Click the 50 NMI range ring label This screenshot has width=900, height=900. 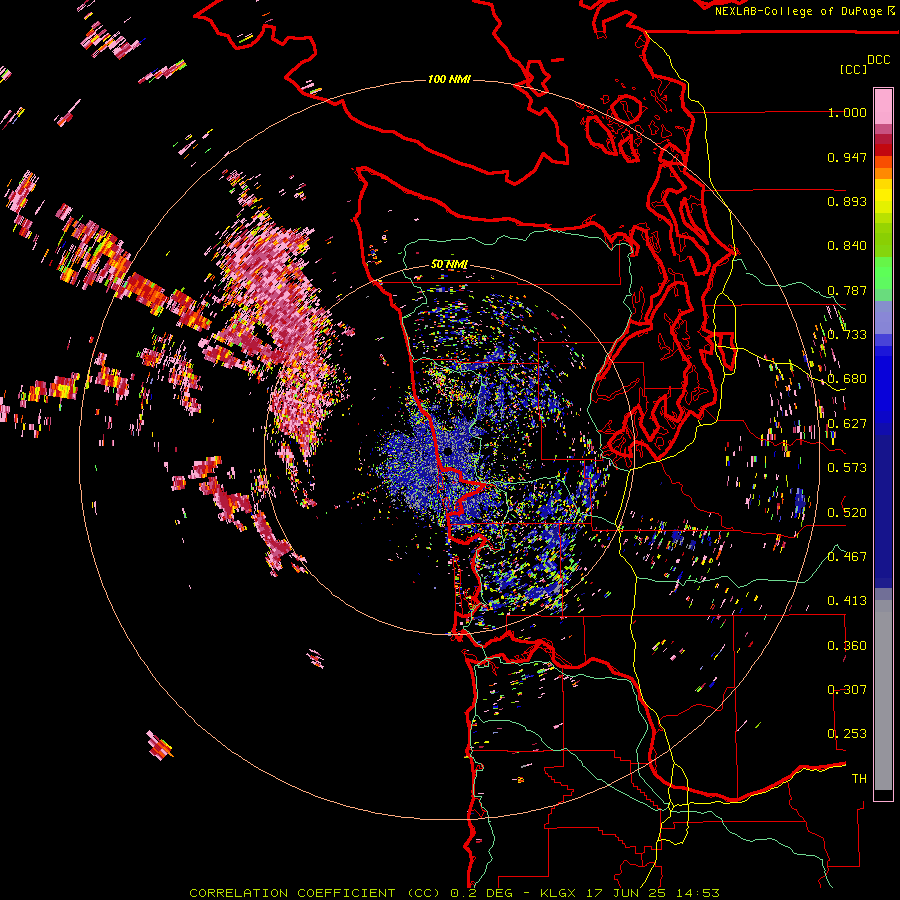[449, 264]
